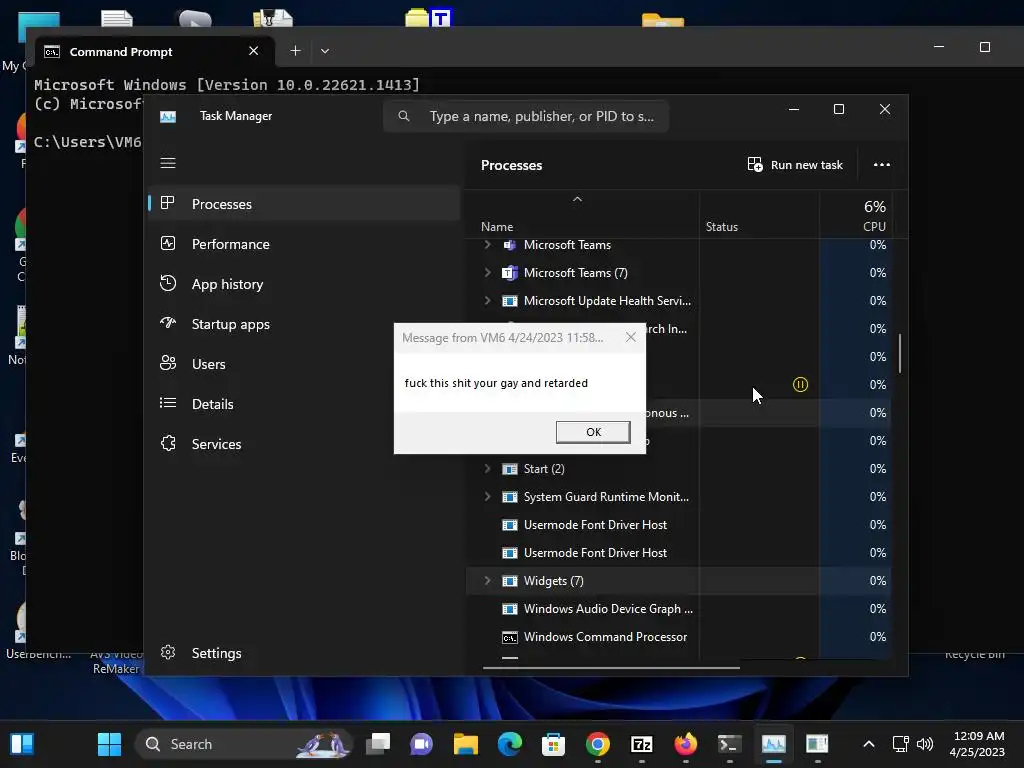
Task: Select Windows Audio Device Graph process
Action: 679,609
